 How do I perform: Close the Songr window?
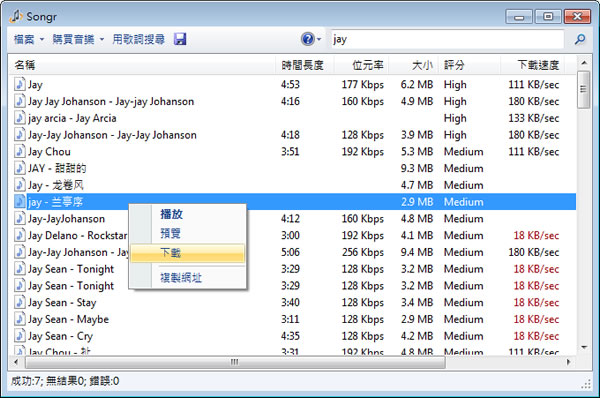pos(577,16)
